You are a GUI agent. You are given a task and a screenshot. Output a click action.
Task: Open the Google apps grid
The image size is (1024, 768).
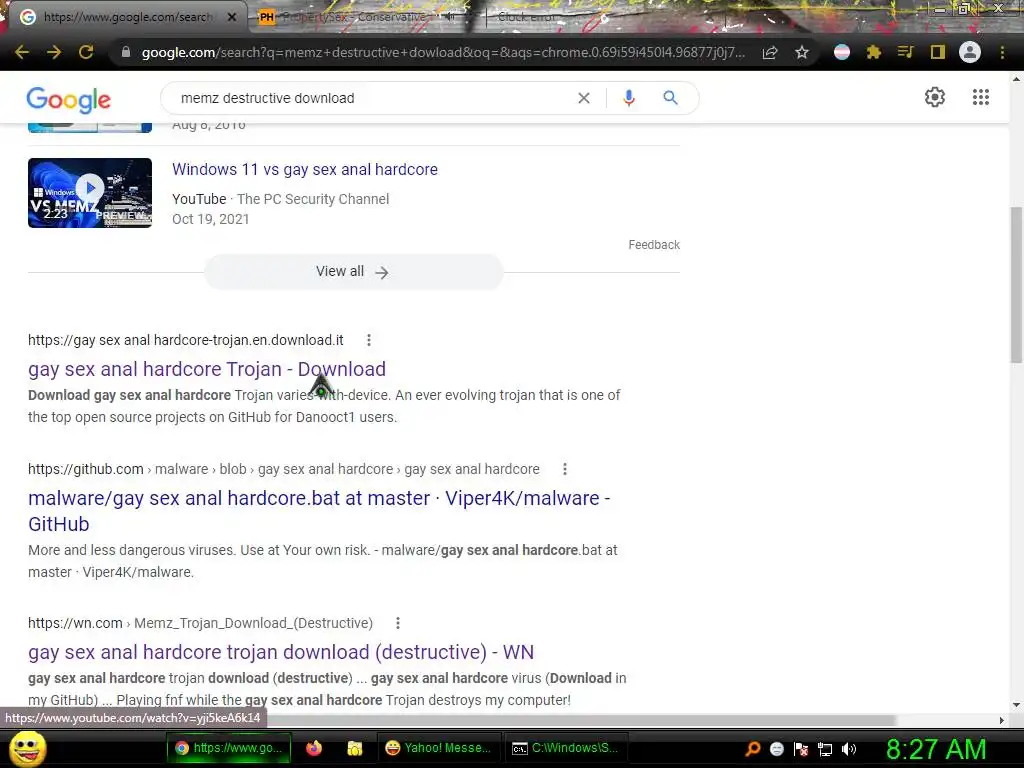pos(981,97)
